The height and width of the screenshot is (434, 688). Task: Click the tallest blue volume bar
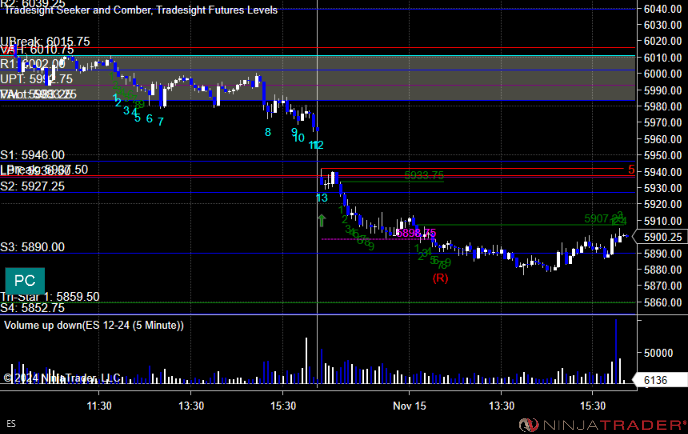(616, 352)
